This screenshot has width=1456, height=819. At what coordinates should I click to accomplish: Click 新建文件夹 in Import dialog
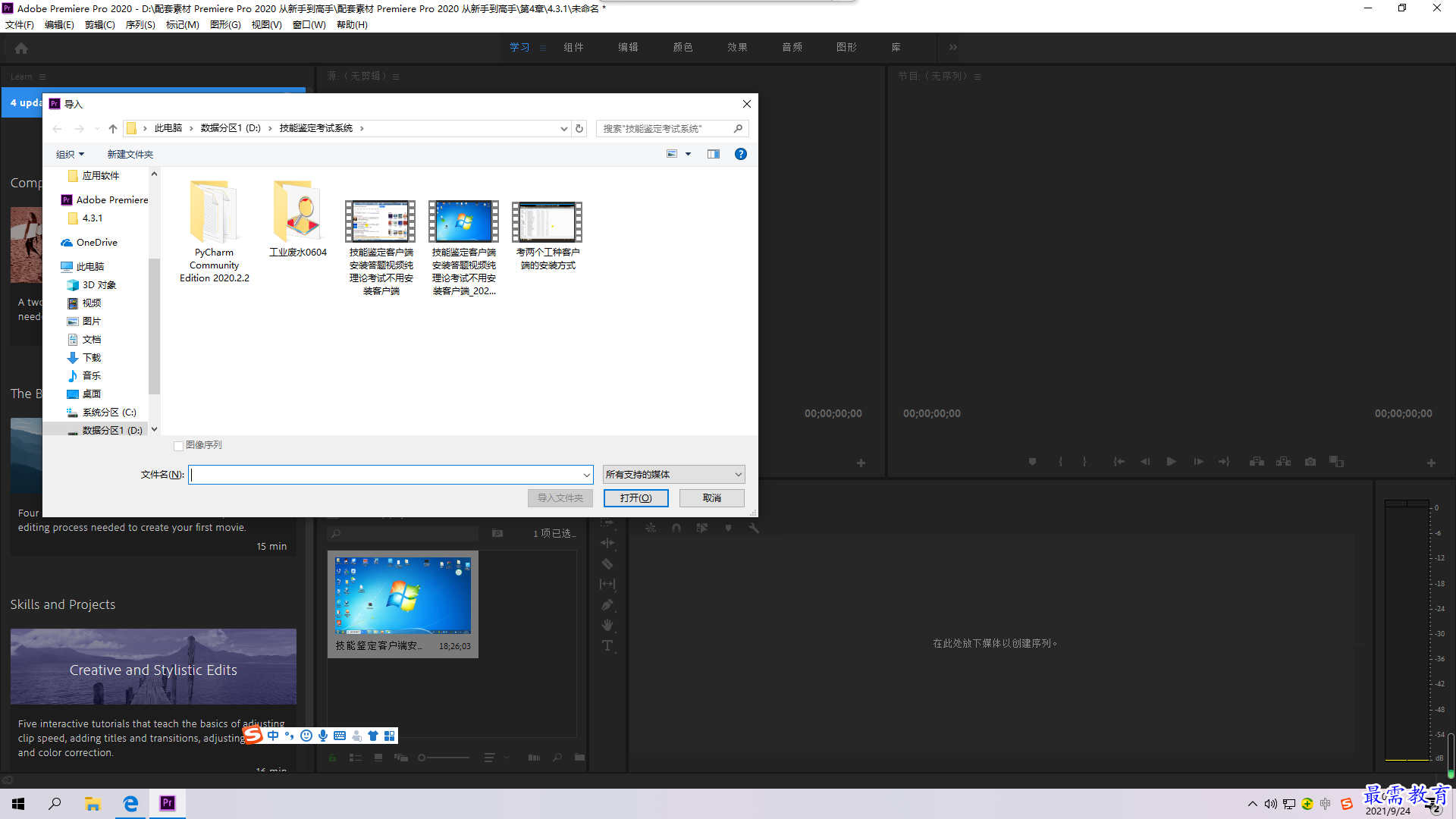click(x=130, y=154)
